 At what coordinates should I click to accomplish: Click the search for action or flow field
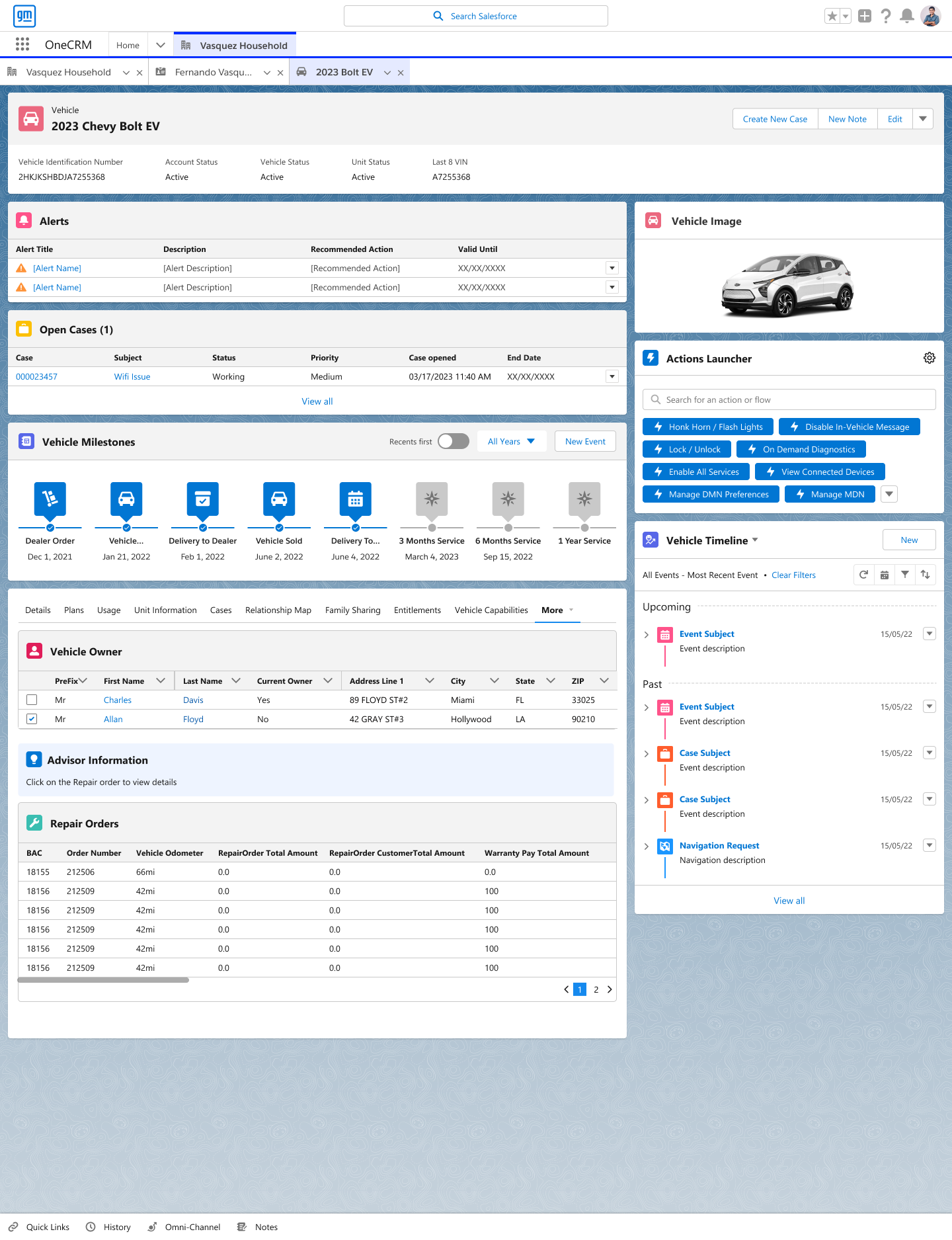click(789, 399)
